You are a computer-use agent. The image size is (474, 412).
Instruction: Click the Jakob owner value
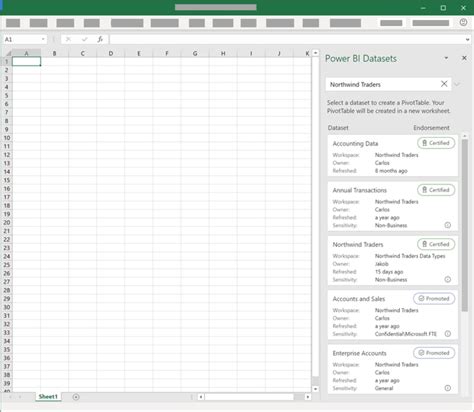click(382, 264)
